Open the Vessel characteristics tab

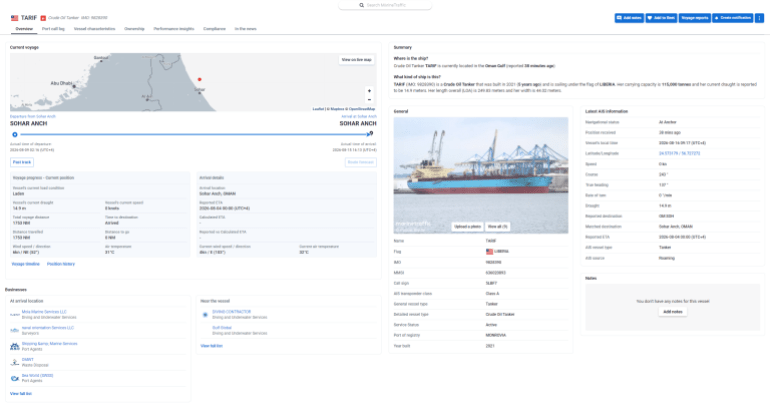pyautogui.click(x=94, y=29)
